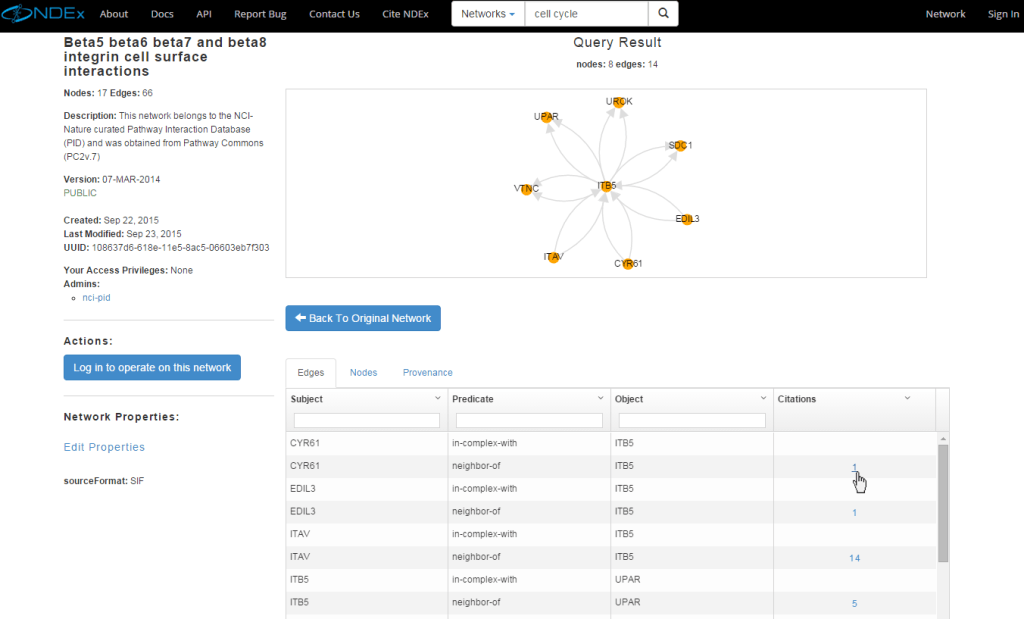Select the CYR61 network node

pos(628,264)
